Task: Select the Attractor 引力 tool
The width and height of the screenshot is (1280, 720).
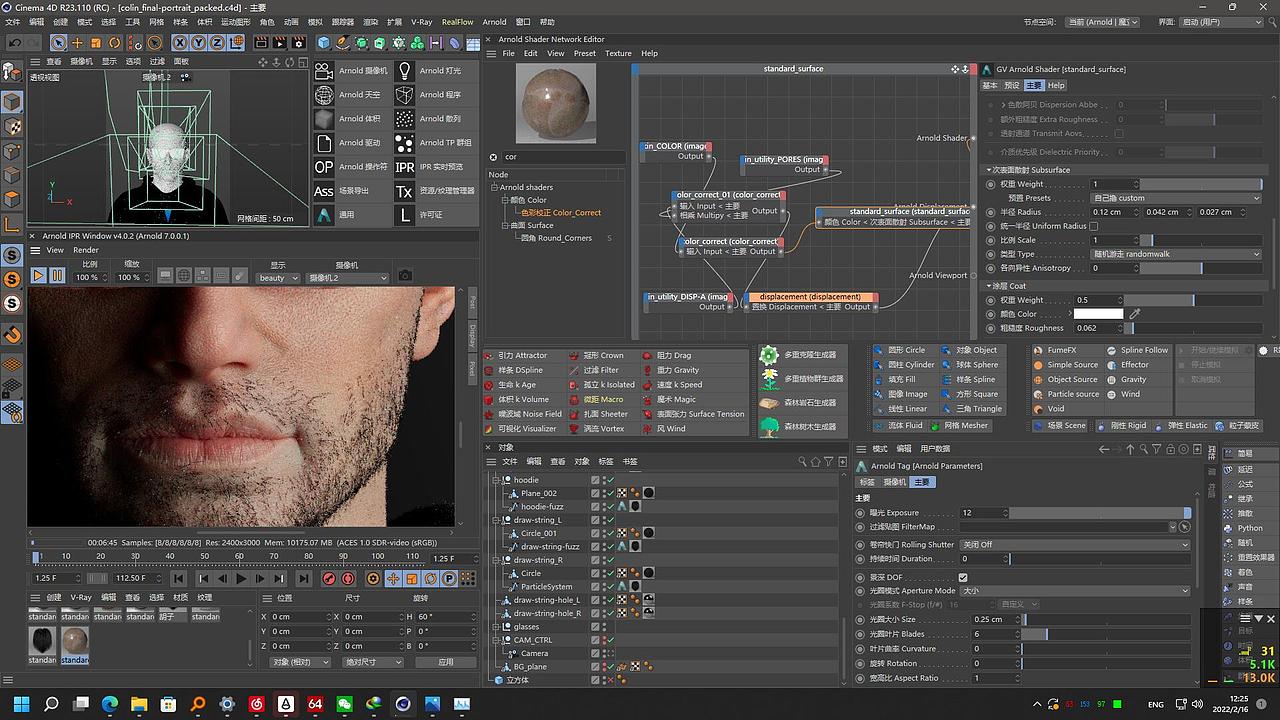Action: click(x=523, y=355)
